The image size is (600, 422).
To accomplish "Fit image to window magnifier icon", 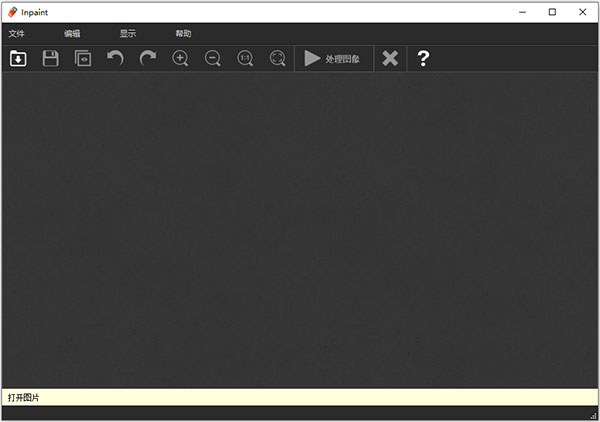I will pyautogui.click(x=278, y=59).
